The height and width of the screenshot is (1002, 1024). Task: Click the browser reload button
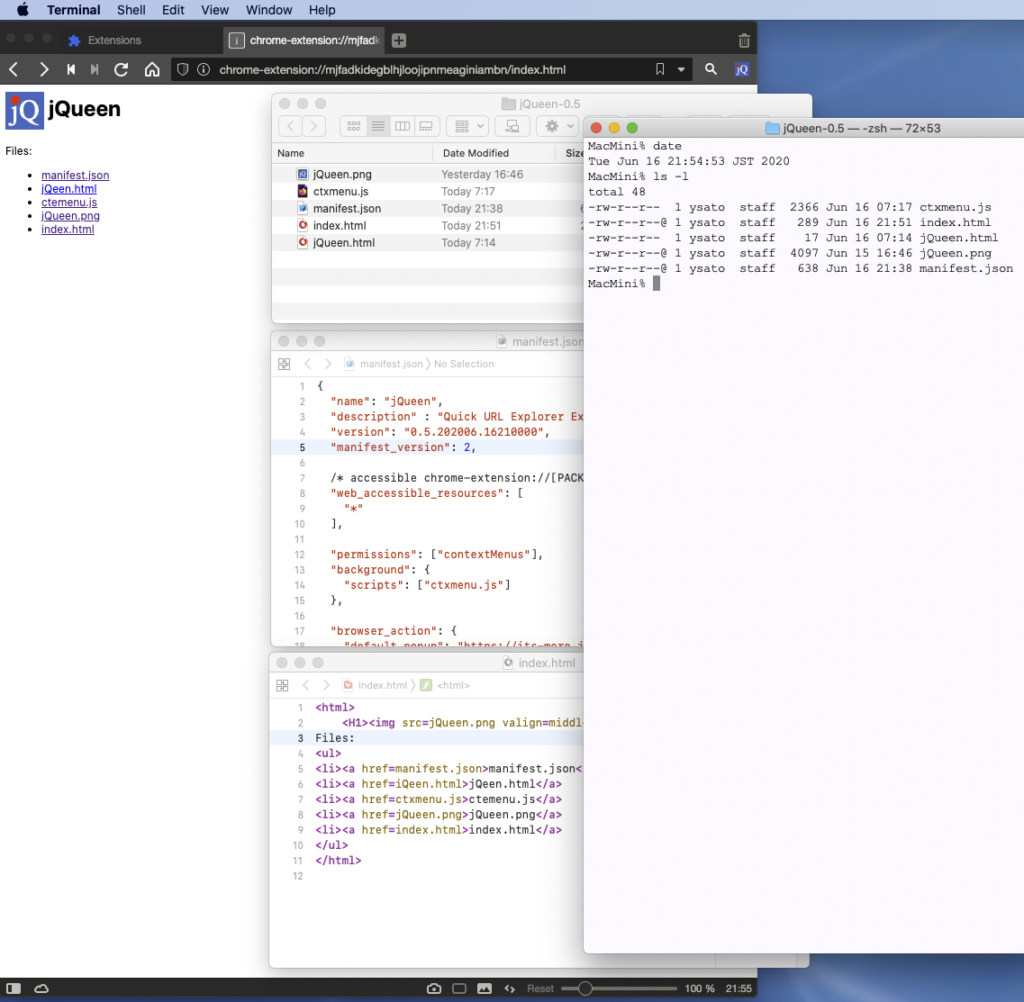(121, 69)
